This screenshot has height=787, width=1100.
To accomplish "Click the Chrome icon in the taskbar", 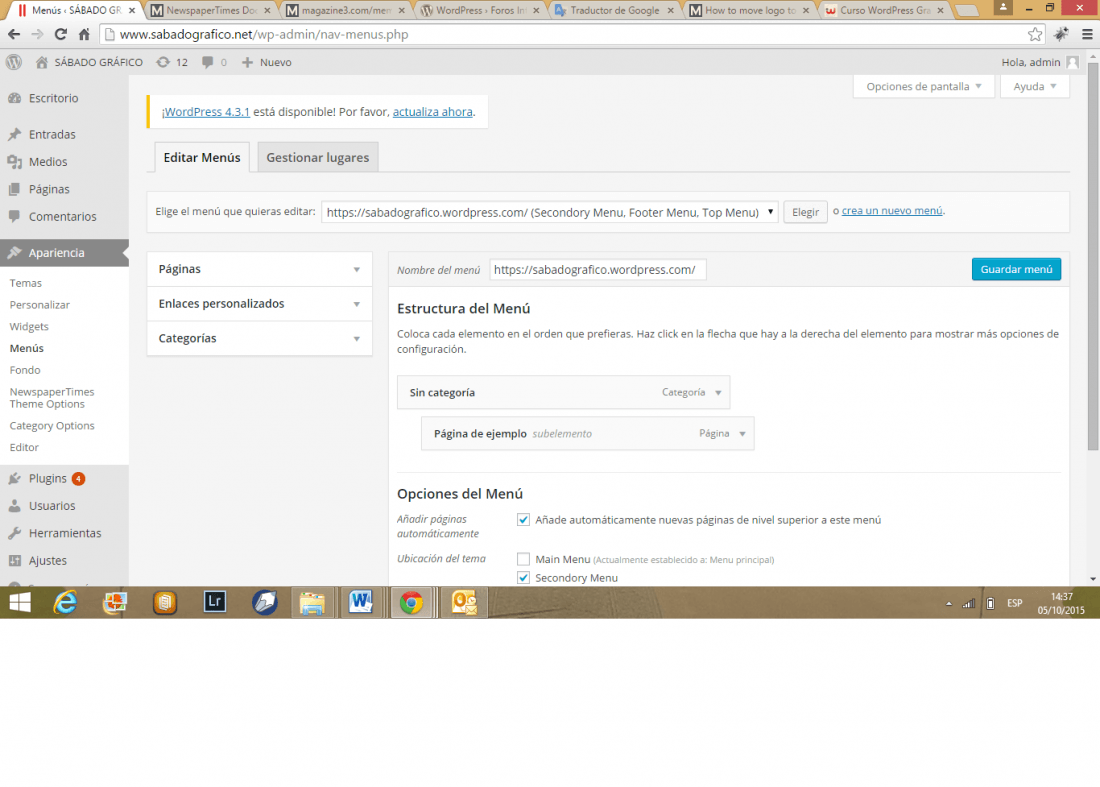I will point(411,603).
